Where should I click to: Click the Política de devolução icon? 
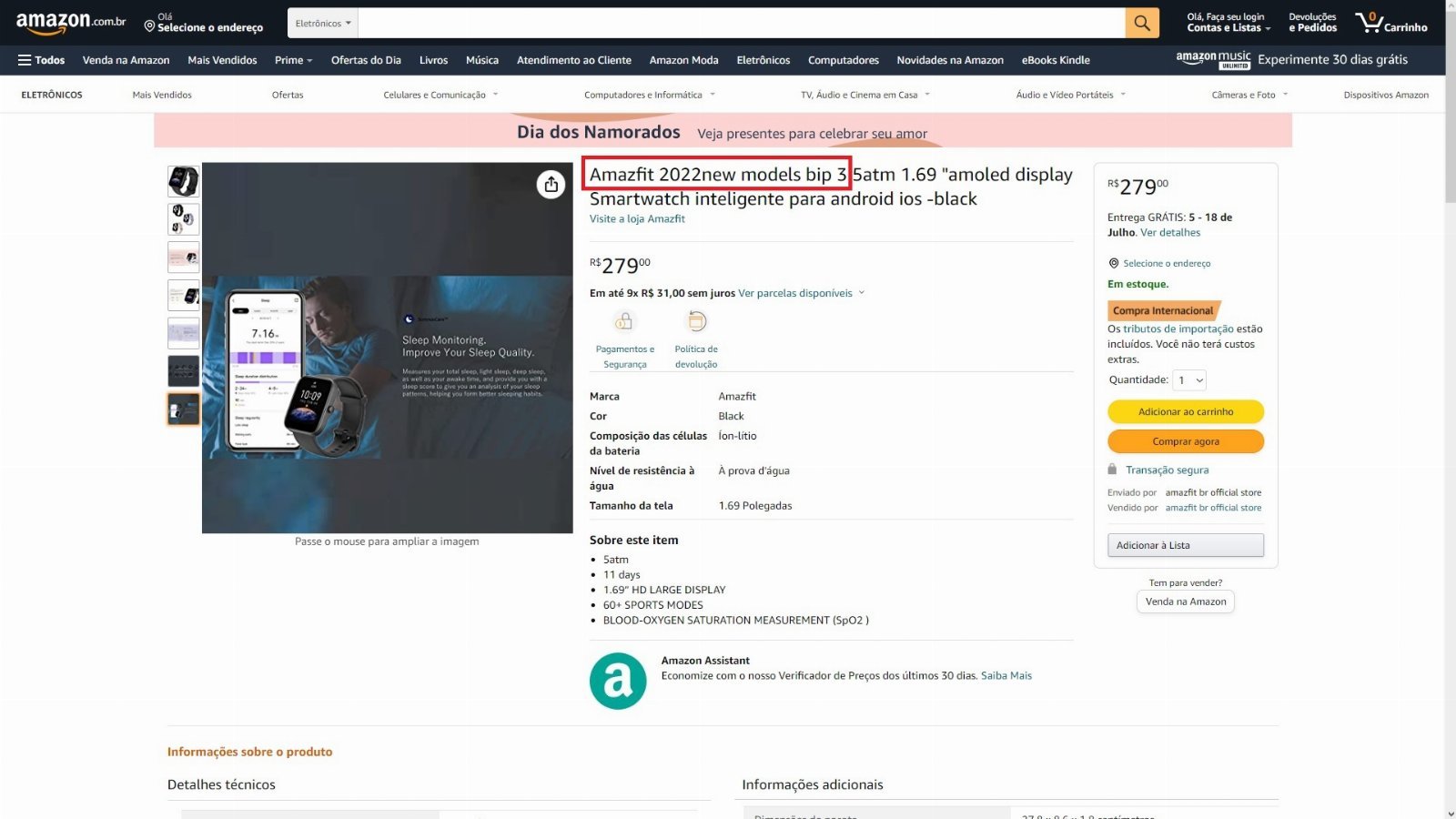tap(696, 321)
